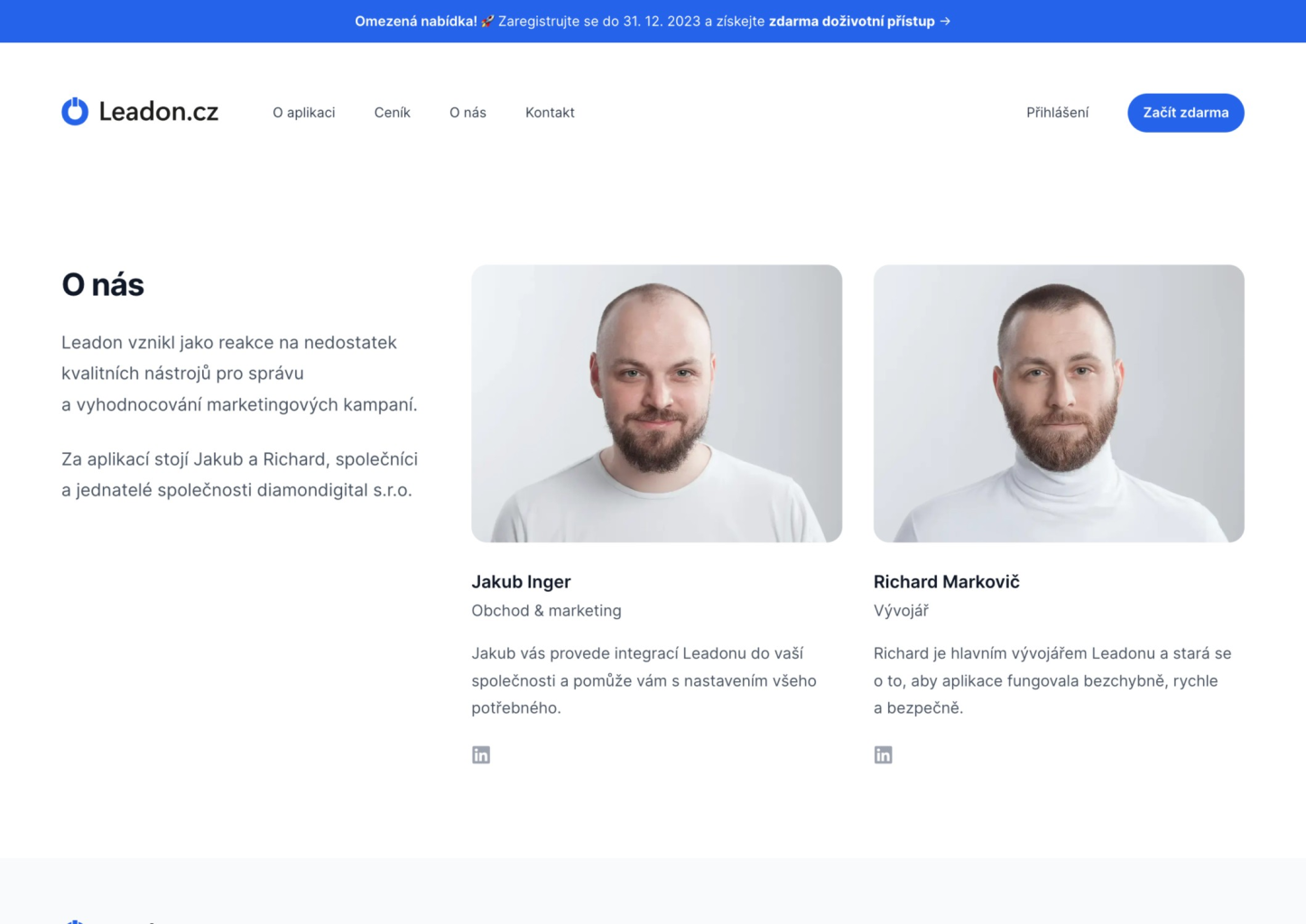Click the Přihlášení login link
The image size is (1306, 924).
[x=1057, y=113]
